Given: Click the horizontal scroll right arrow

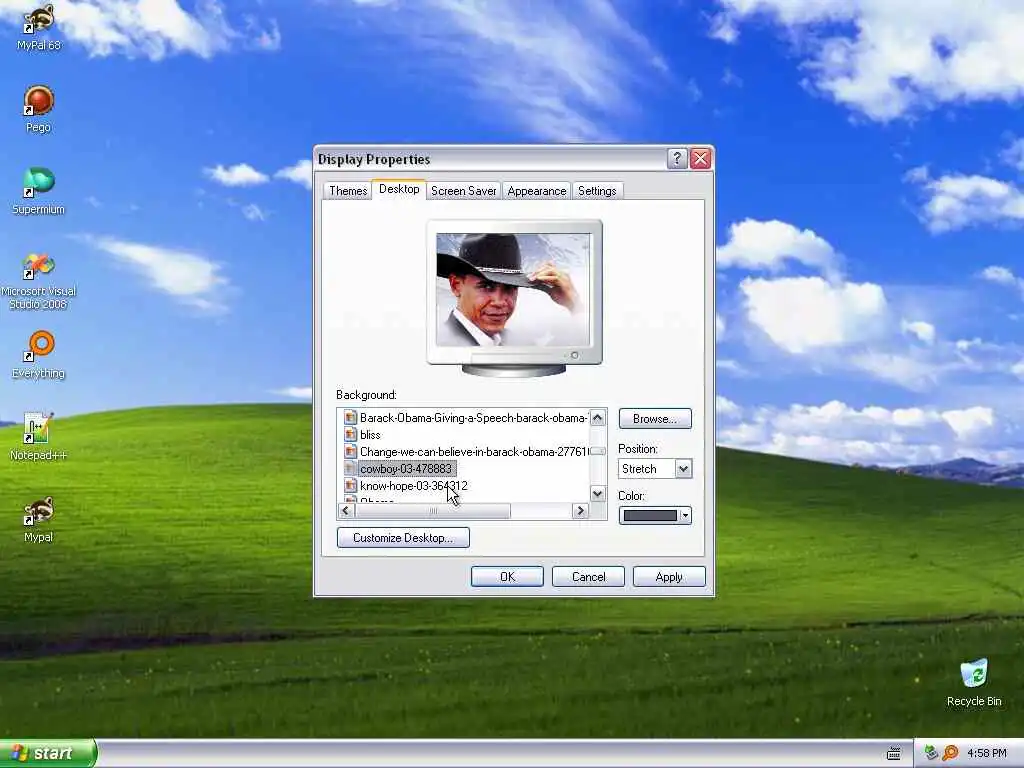Looking at the screenshot, I should (580, 511).
